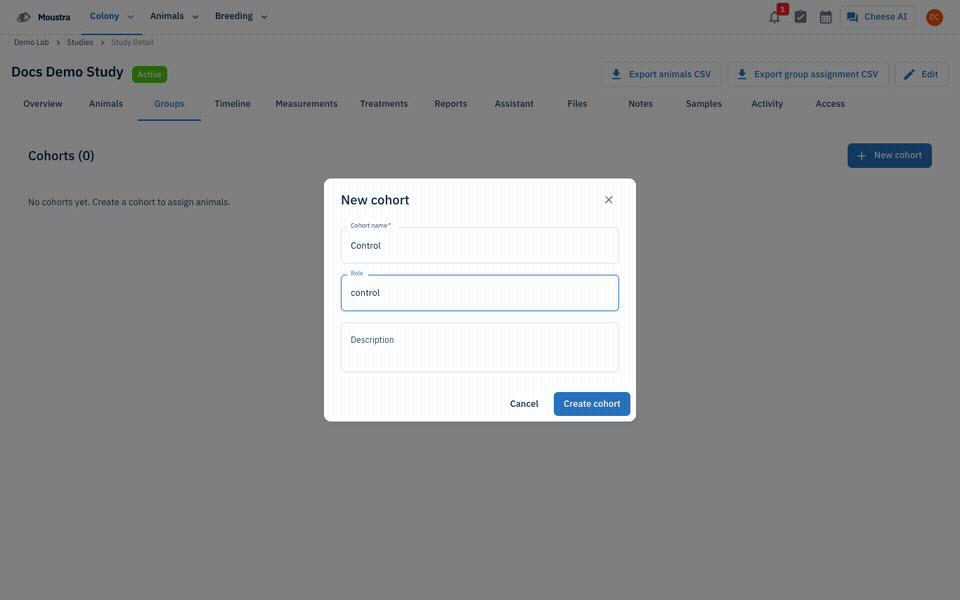This screenshot has height=600, width=960.
Task: Open the calendar icon in header
Action: [x=825, y=17]
